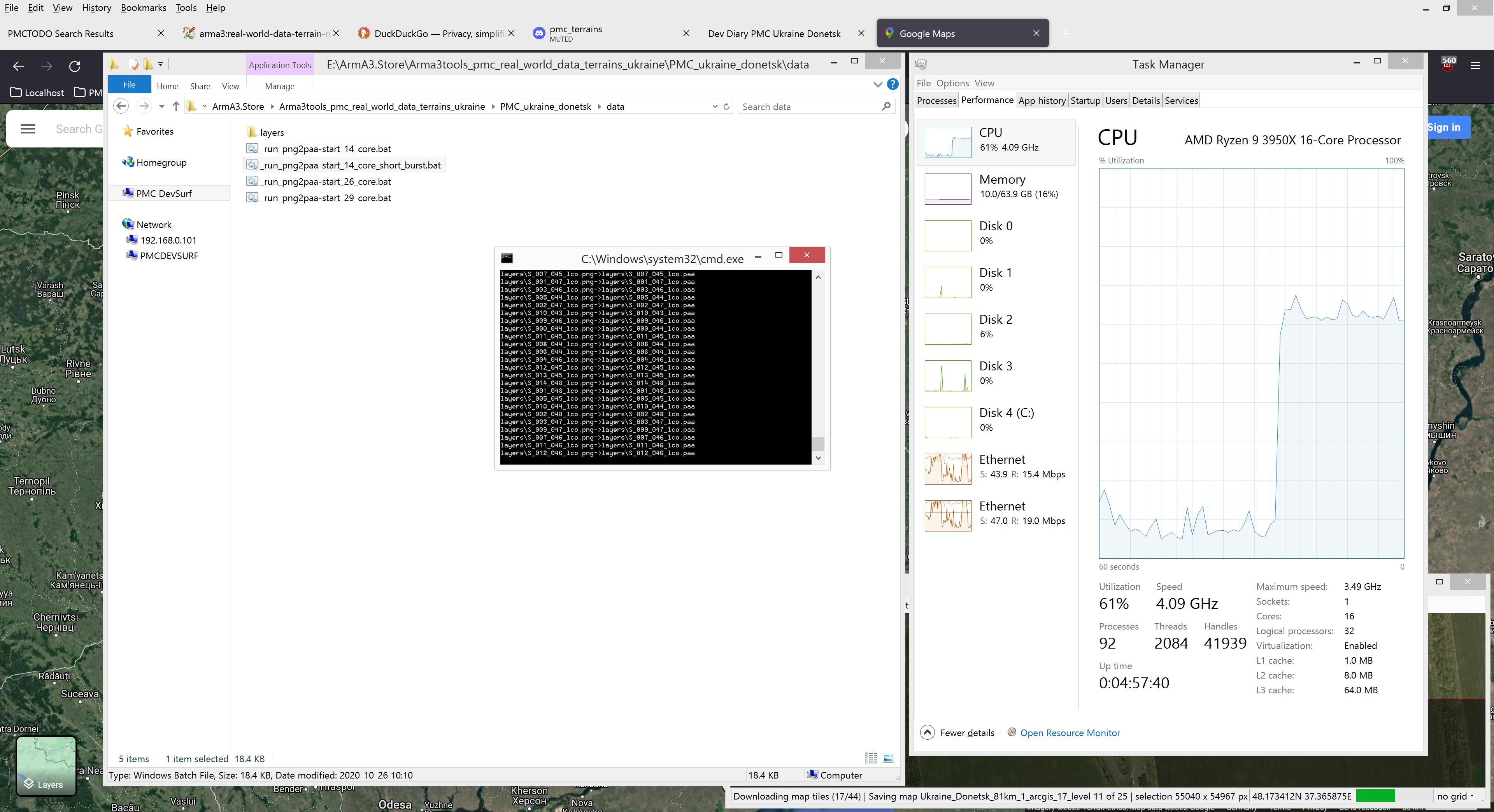Go up one folder level in Explorer
The image size is (1494, 812).
tap(176, 106)
